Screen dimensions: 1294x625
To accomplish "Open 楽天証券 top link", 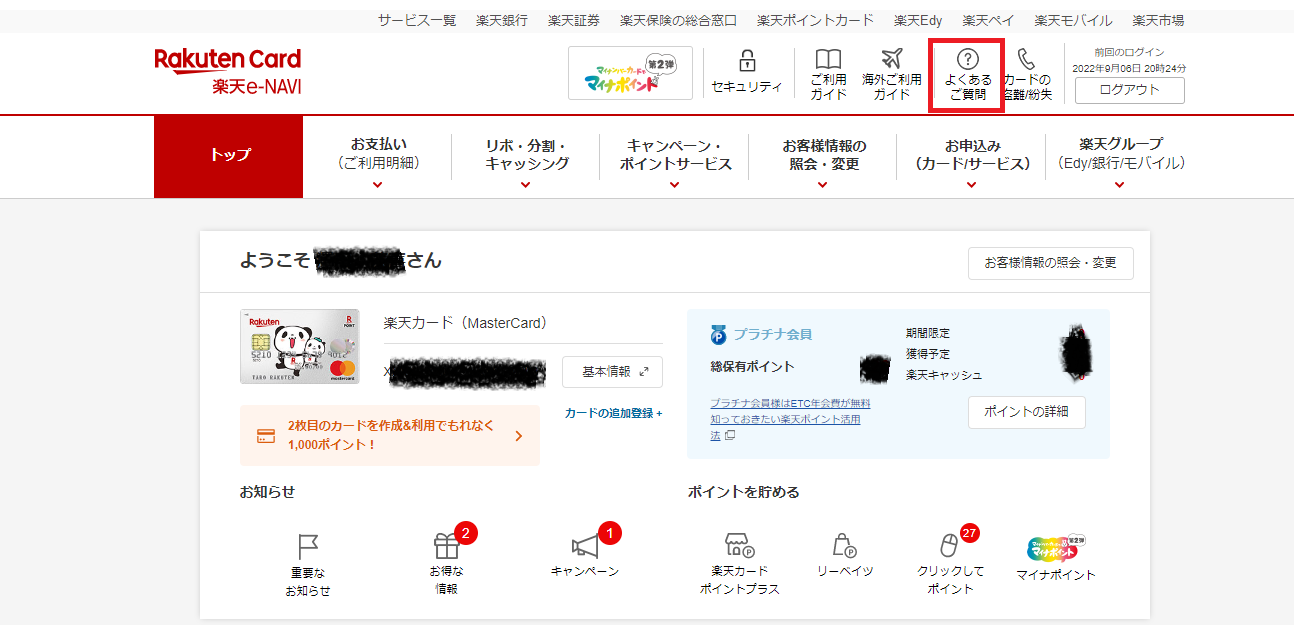I will click(x=574, y=20).
